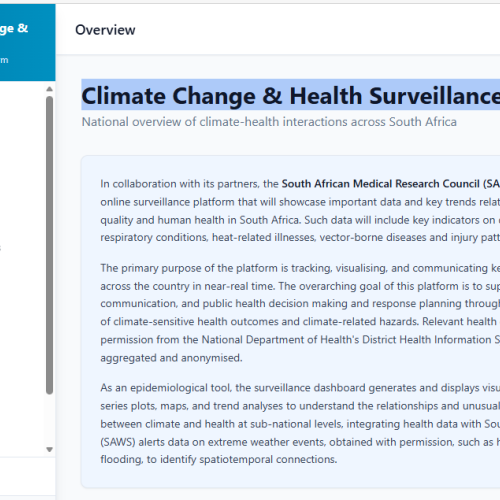
Task: Click the 'National overview of climate-health interactions' subtitle
Action: point(269,122)
